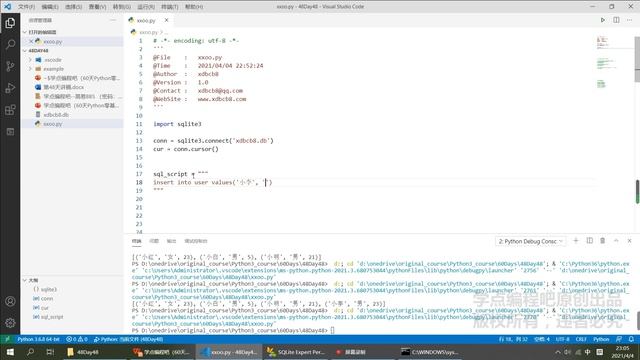Switch to the Output panel tab
Image resolution: width=640 pixels, height=360 pixels.
tap(171, 241)
